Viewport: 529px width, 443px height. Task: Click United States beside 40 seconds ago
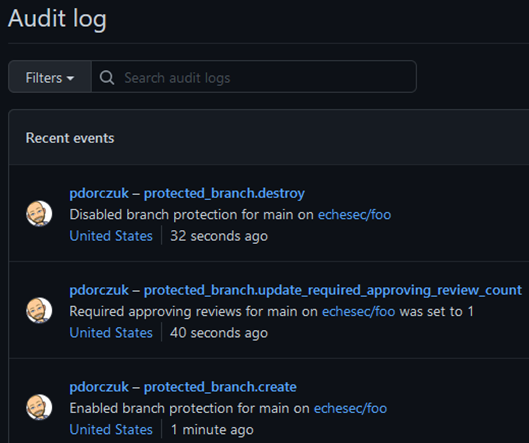tap(111, 333)
